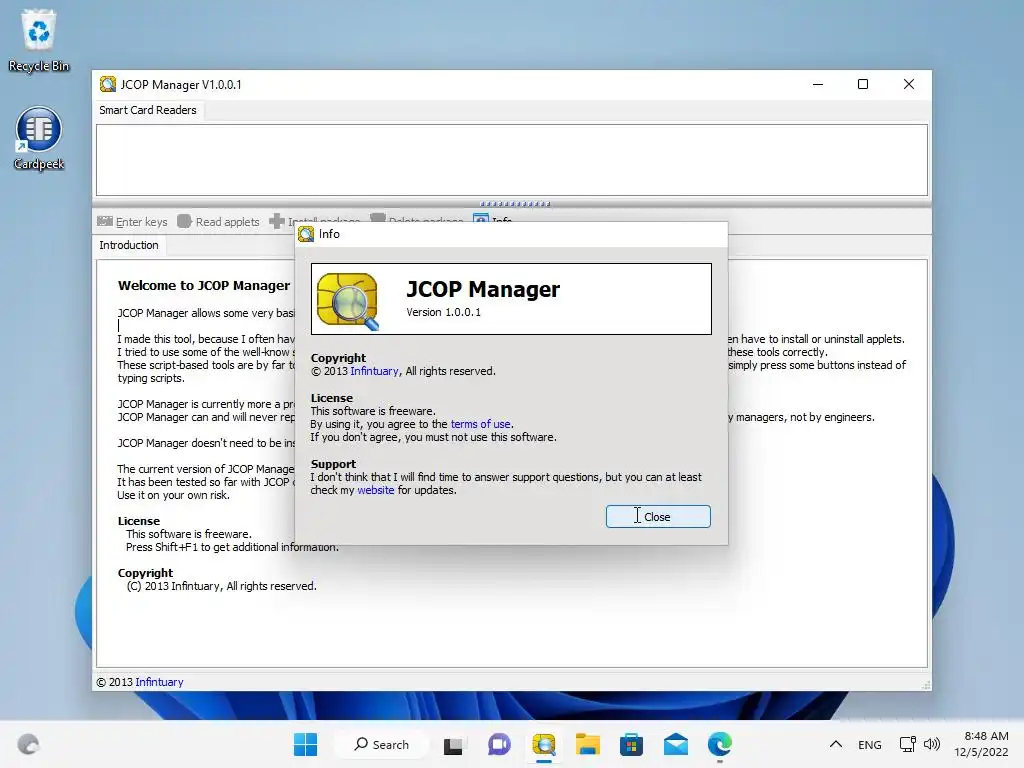
Task: Click the splitter grip below readers list
Action: tap(515, 204)
